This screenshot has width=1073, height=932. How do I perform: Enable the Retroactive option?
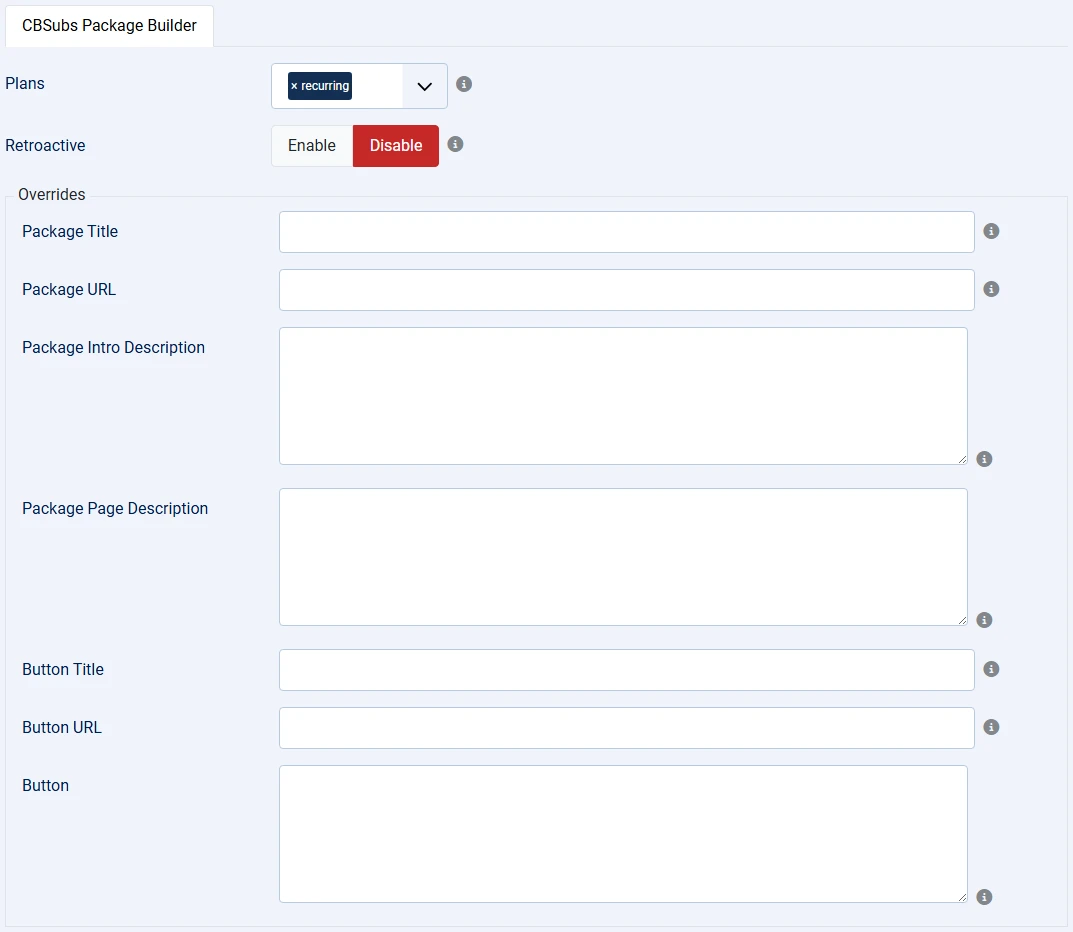click(x=310, y=145)
